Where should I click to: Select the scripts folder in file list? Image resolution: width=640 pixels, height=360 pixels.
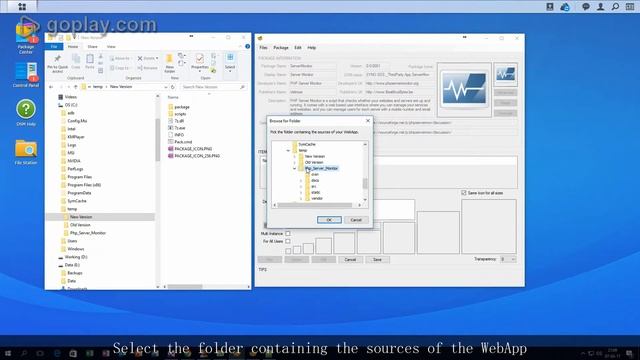pyautogui.click(x=177, y=114)
